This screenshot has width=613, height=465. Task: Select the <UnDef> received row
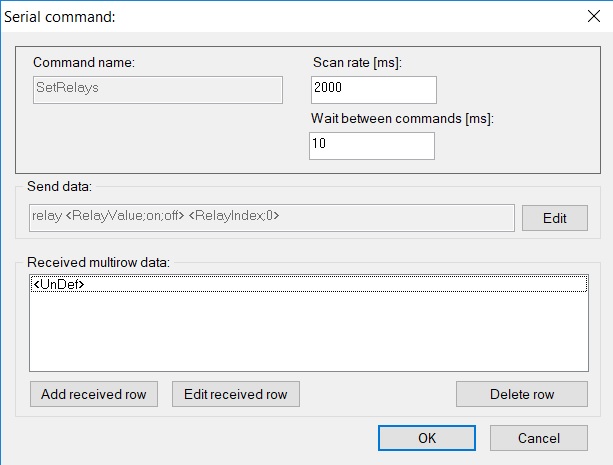click(309, 284)
